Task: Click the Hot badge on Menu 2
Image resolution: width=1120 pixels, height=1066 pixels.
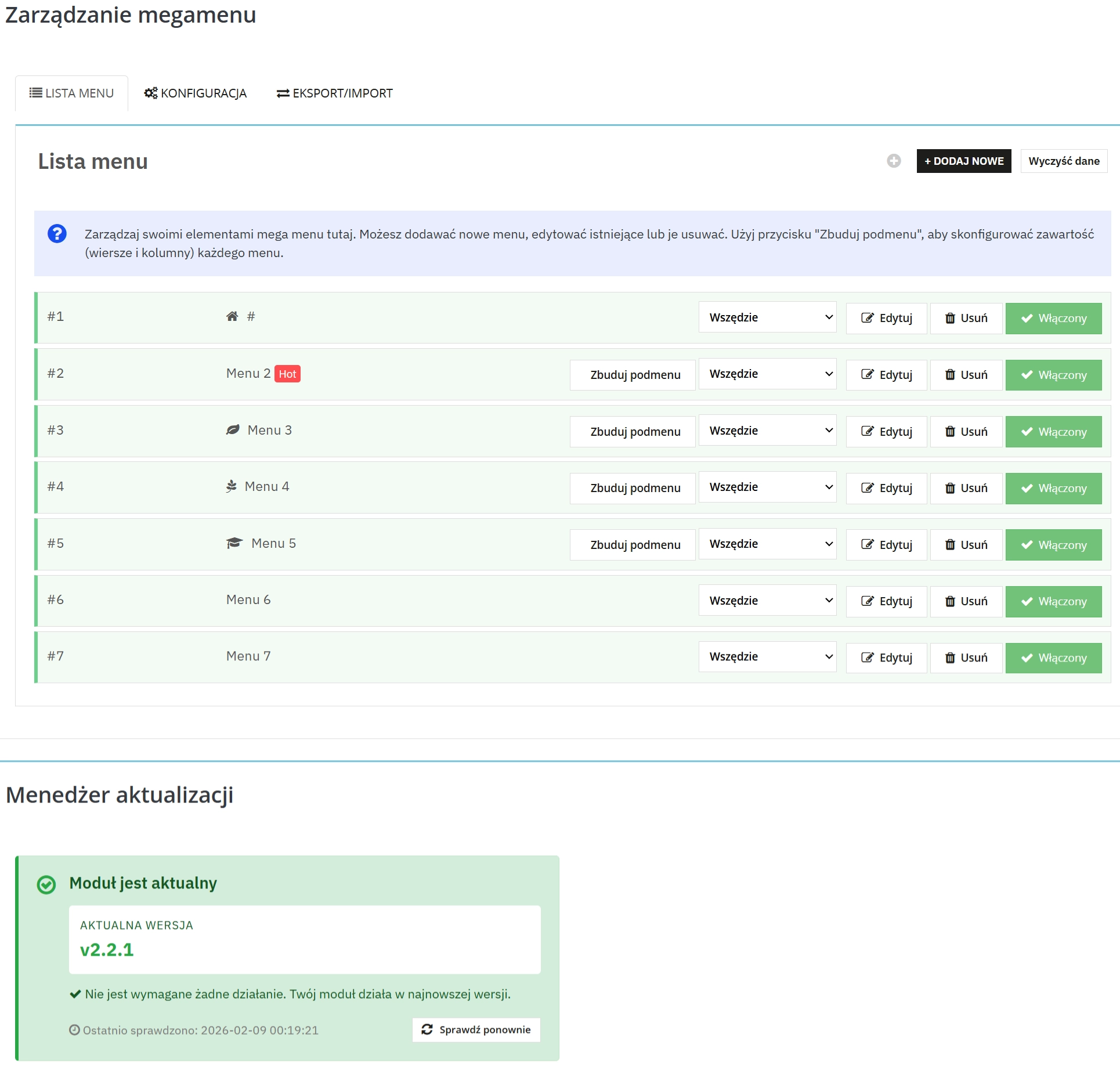Action: [x=288, y=373]
